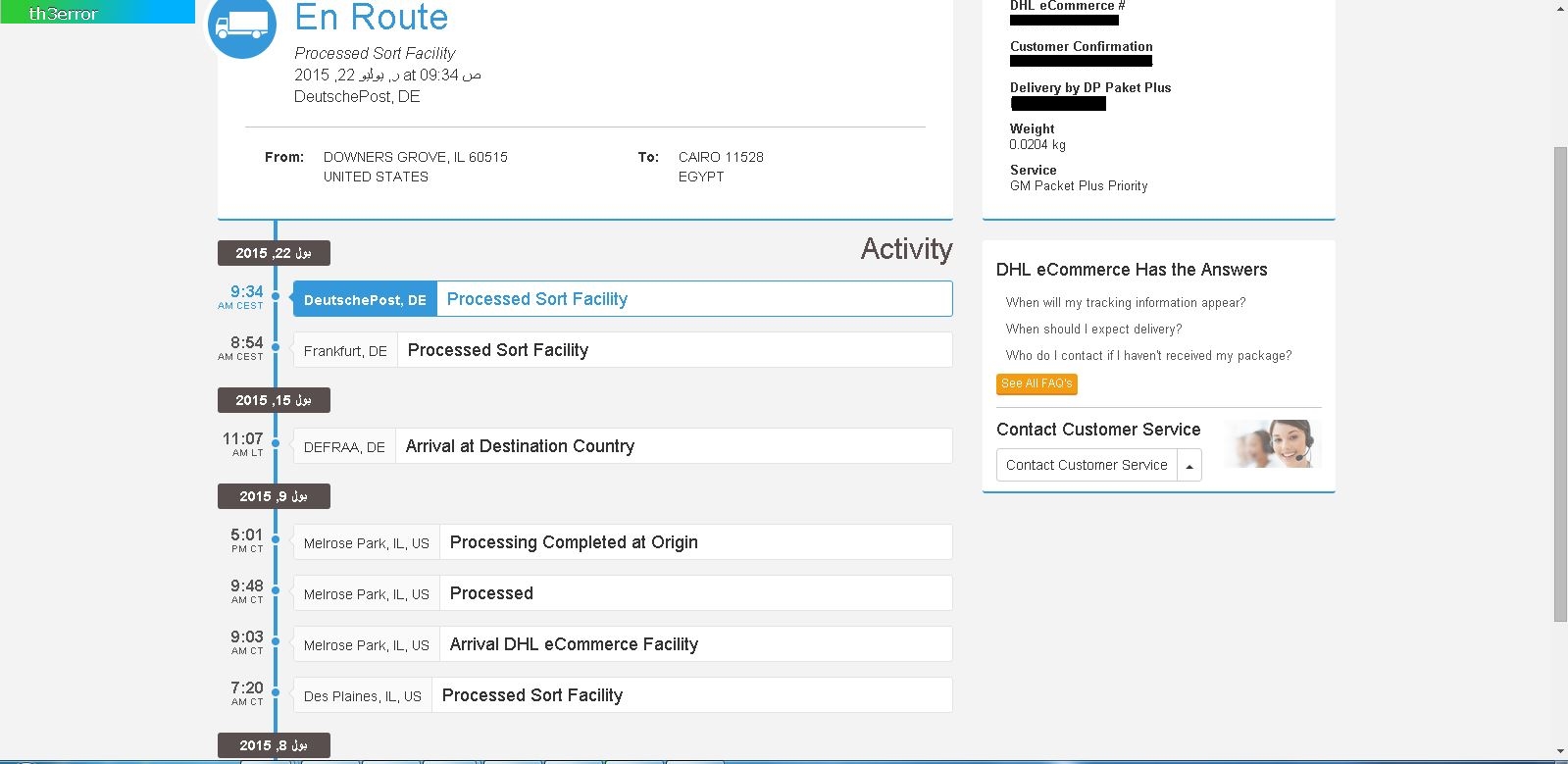Click the 'DHL eCommerce Has the Answers' heading
Screen dimensions: 1568x764
point(1132,270)
